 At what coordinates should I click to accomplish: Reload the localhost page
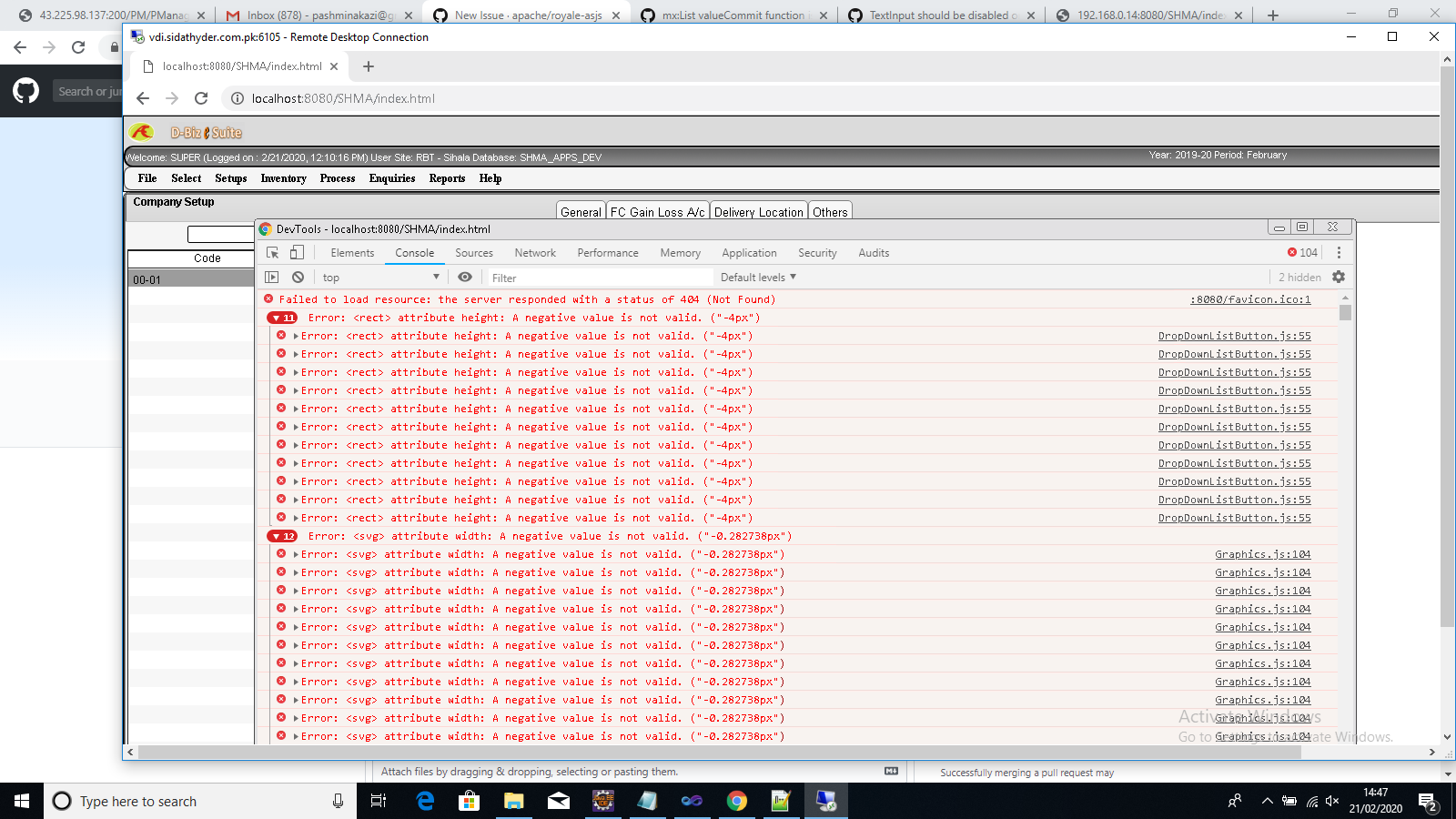tap(201, 98)
